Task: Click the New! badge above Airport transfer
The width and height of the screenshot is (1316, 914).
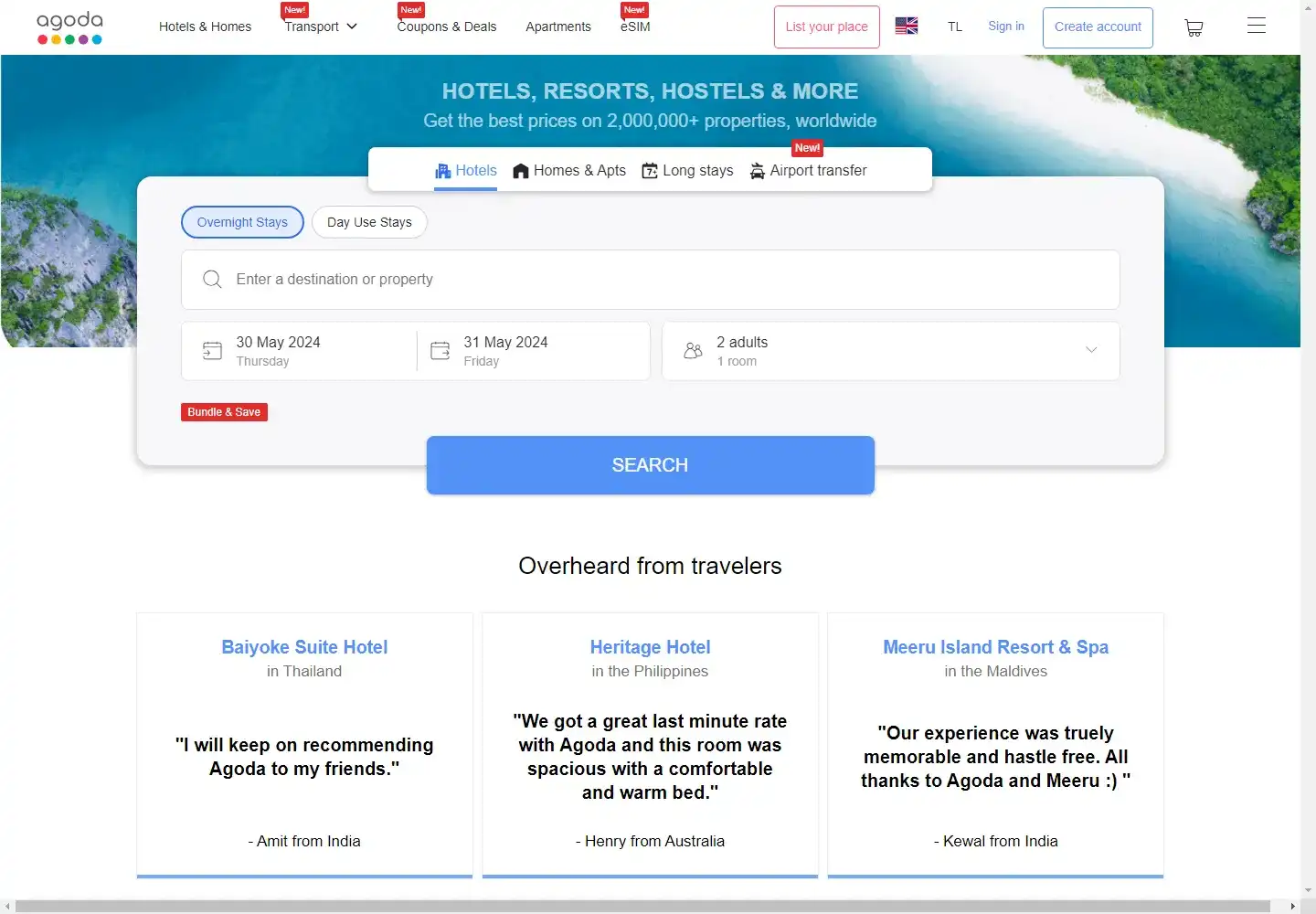Action: (x=807, y=148)
